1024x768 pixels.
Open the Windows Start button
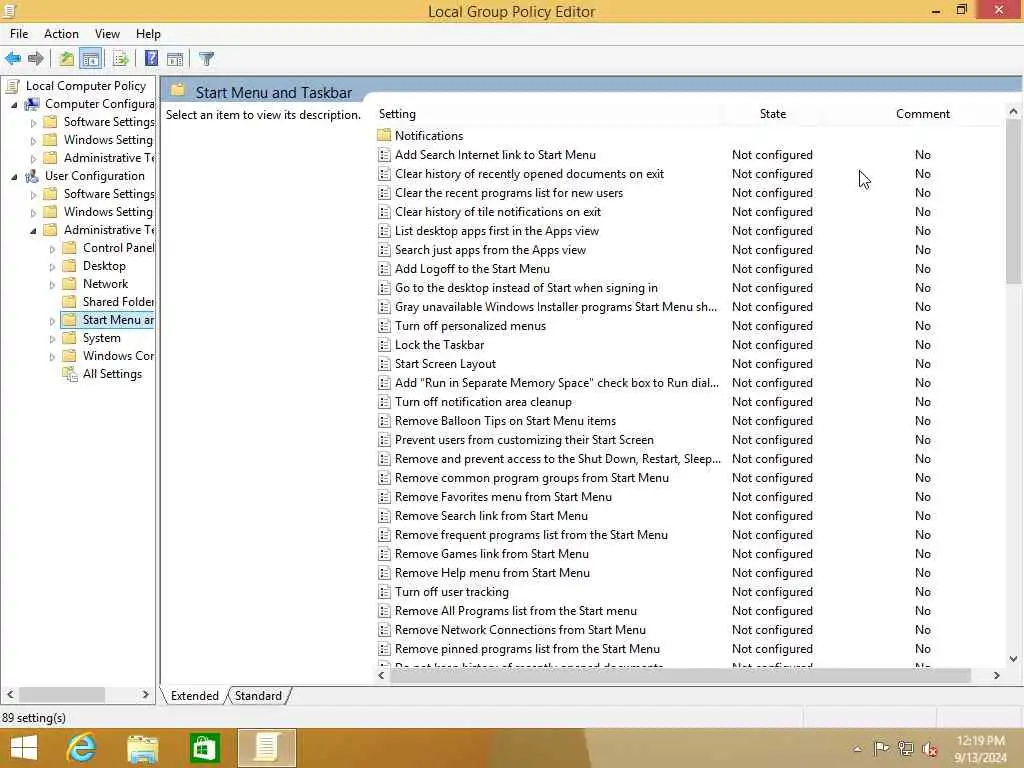[x=24, y=748]
